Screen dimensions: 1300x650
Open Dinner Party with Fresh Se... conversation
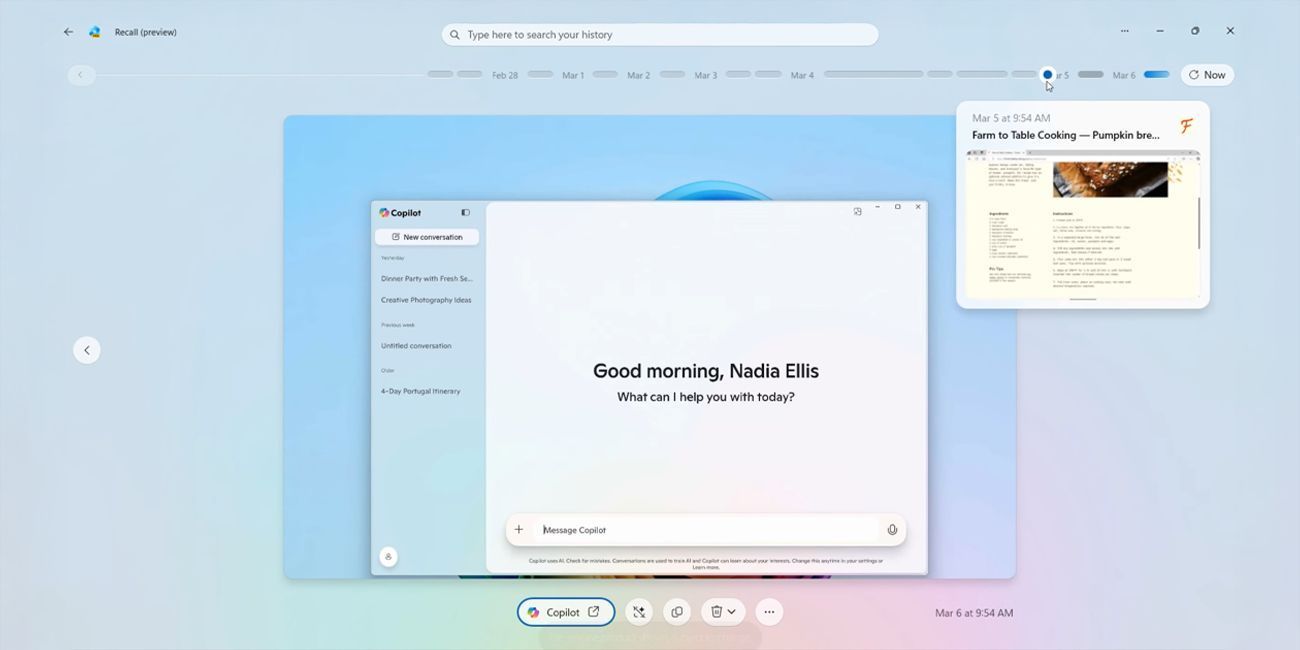click(427, 279)
